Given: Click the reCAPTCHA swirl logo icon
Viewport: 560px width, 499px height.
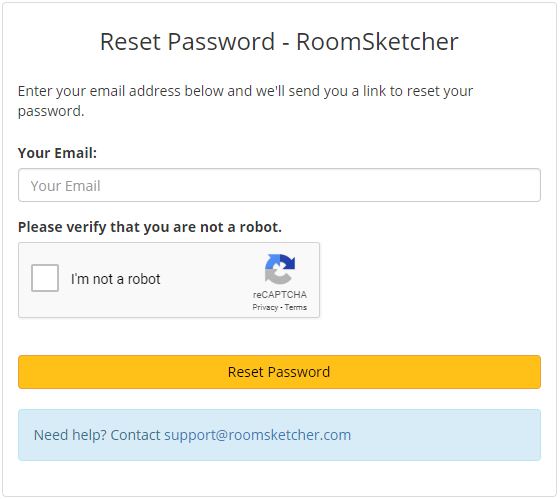Looking at the screenshot, I should (x=280, y=269).
